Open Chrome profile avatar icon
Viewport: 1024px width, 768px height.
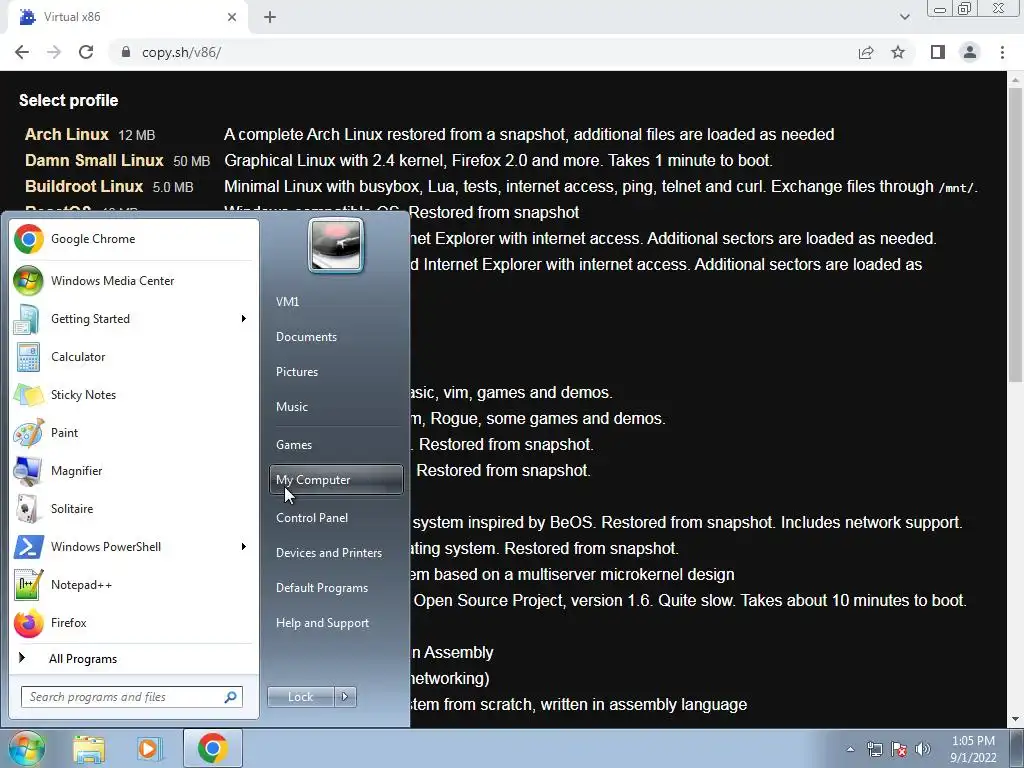970,52
